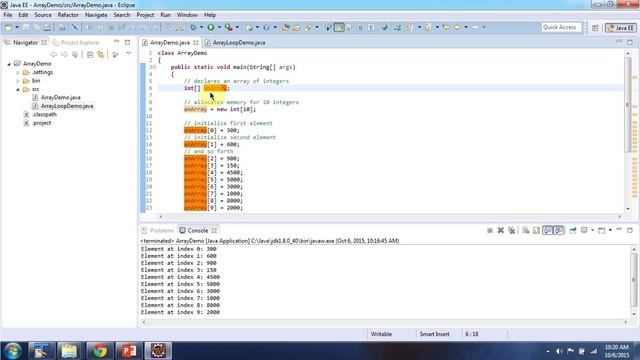Maximize the editor area panel
The height and width of the screenshot is (360, 640).
click(630, 42)
